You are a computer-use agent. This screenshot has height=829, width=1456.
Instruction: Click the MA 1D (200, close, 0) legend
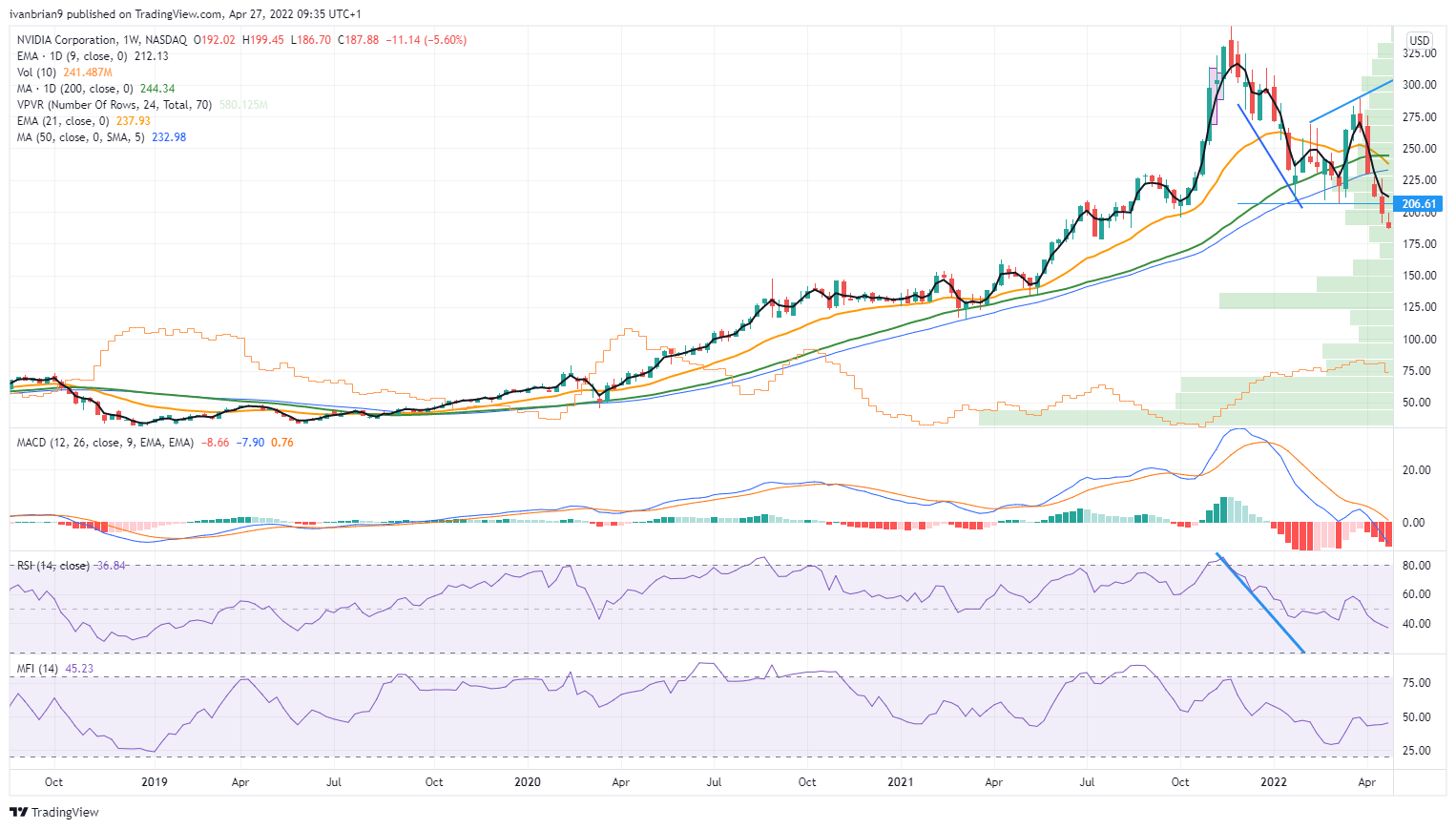click(76, 89)
